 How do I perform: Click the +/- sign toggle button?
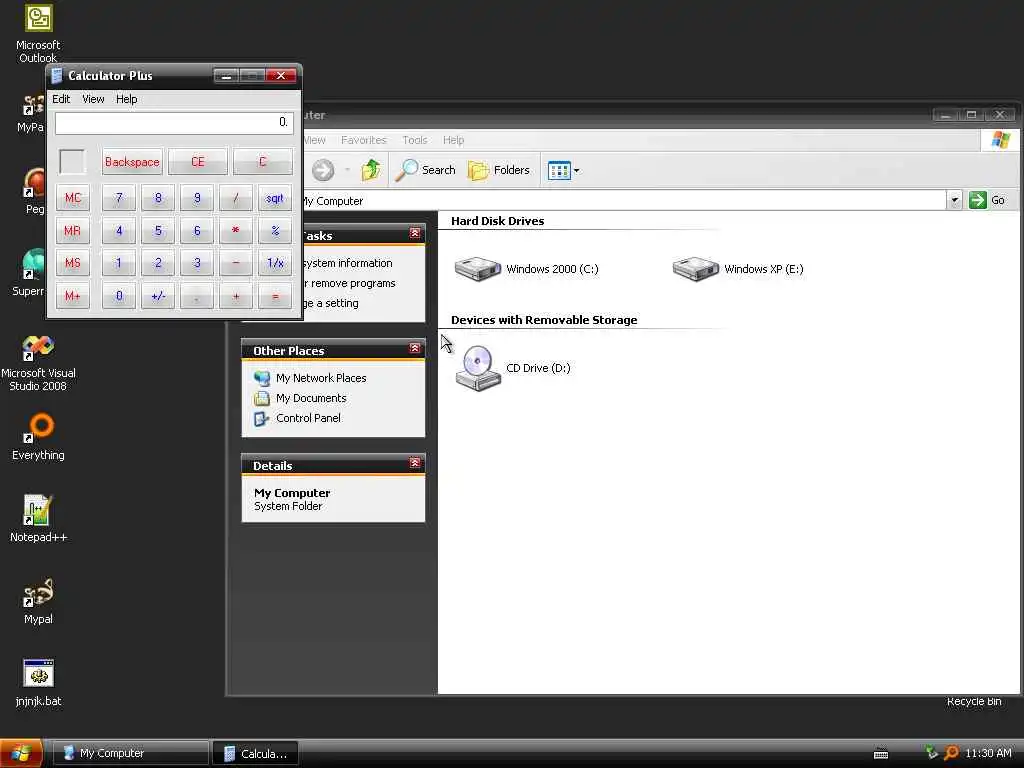click(158, 296)
